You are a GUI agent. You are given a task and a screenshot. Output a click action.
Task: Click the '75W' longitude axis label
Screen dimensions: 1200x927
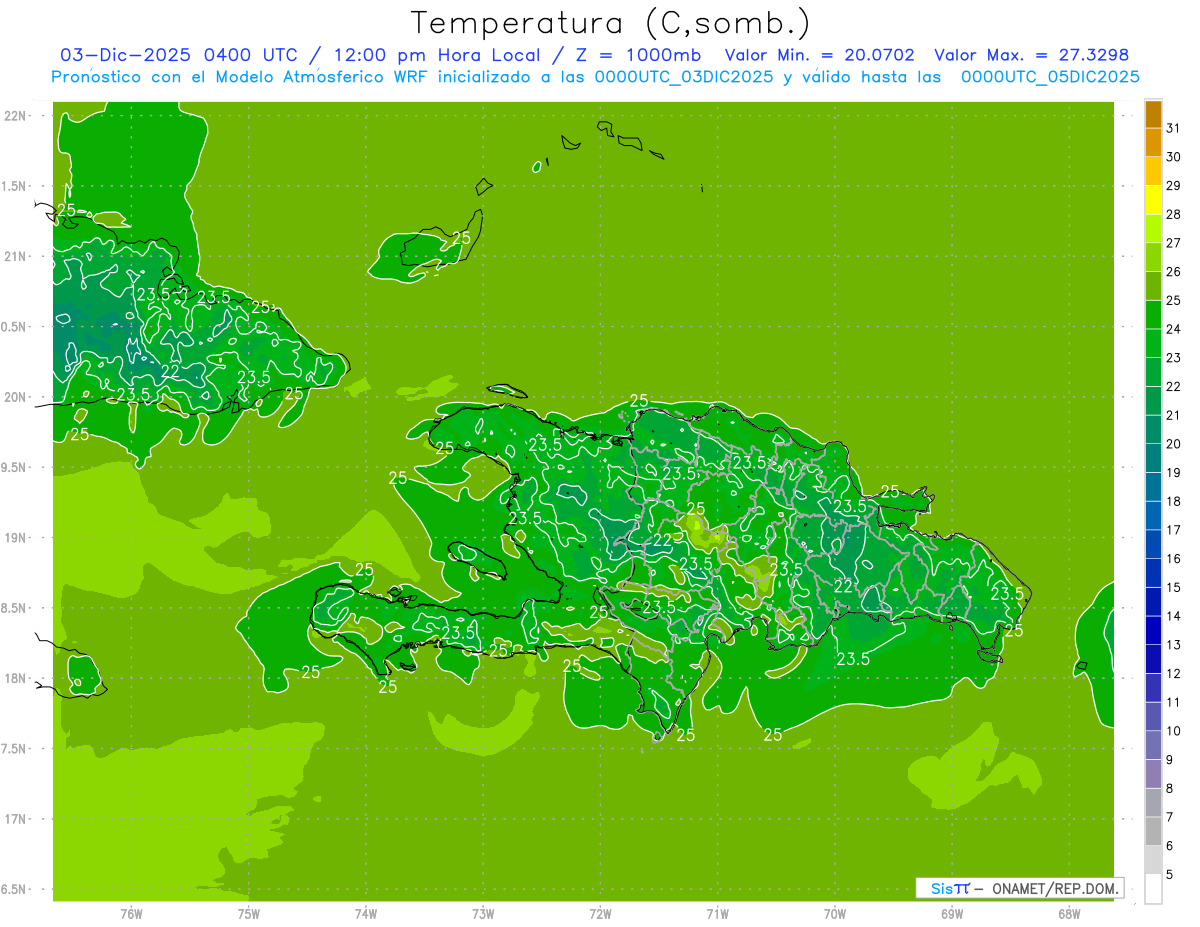pos(249,914)
